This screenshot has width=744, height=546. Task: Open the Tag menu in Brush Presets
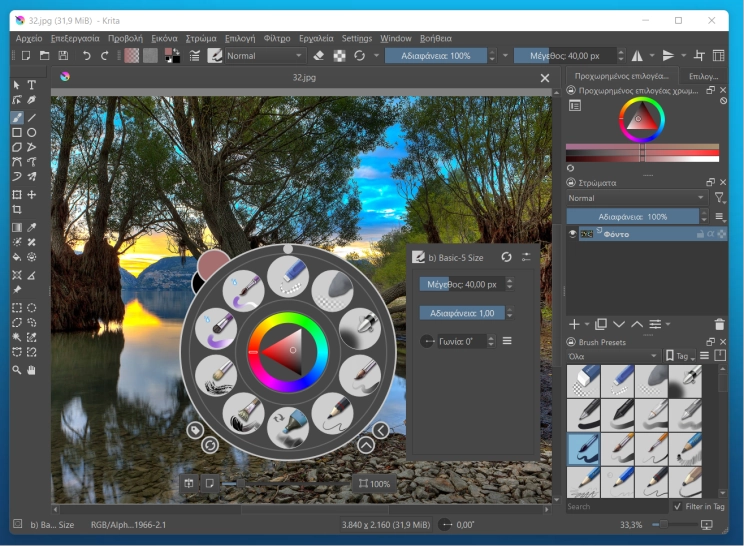pyautogui.click(x=681, y=356)
